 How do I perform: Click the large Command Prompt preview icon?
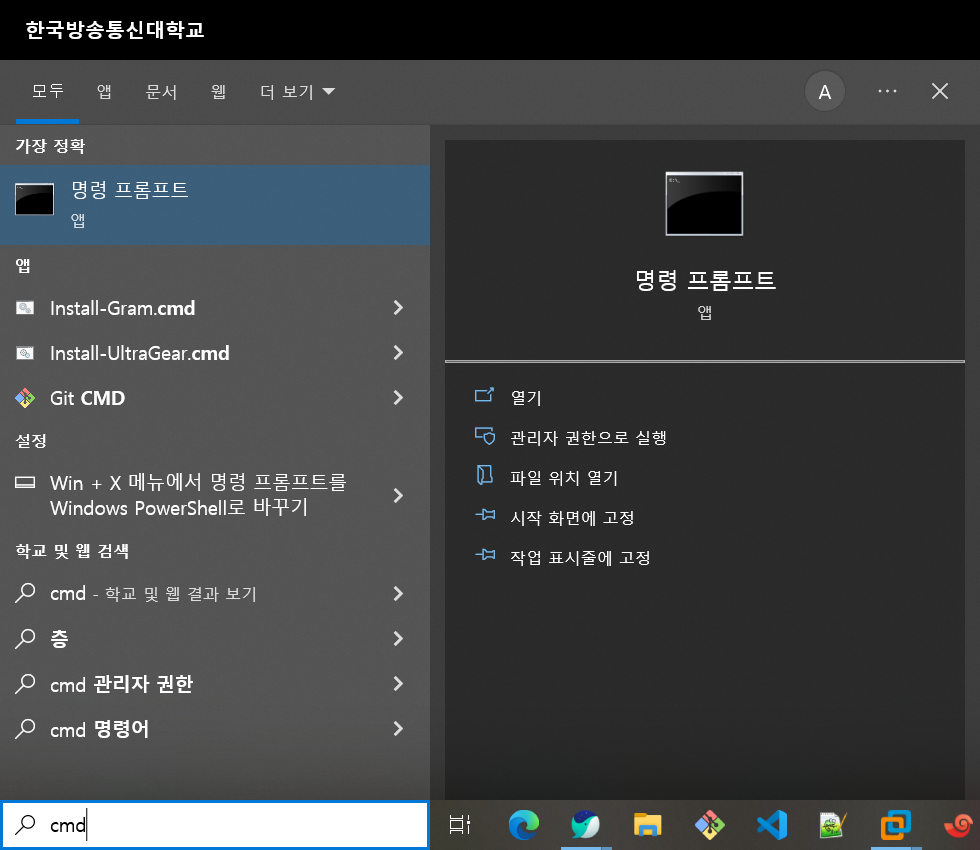click(x=704, y=204)
